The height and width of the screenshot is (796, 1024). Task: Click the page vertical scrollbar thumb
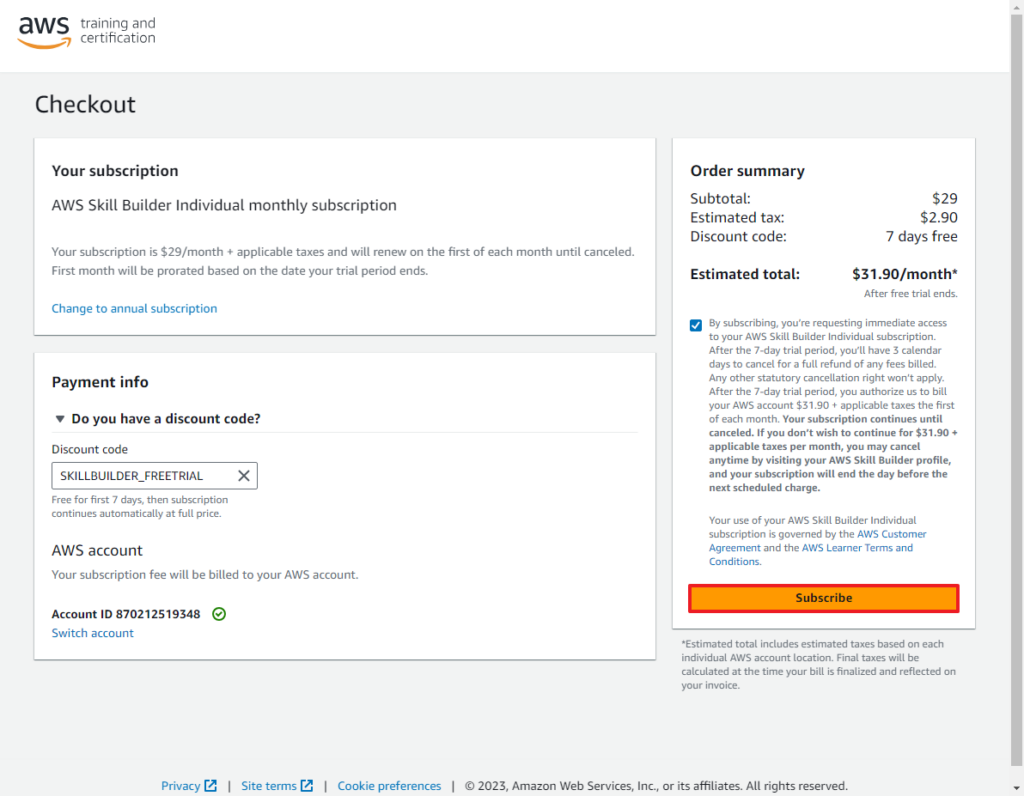1017,389
